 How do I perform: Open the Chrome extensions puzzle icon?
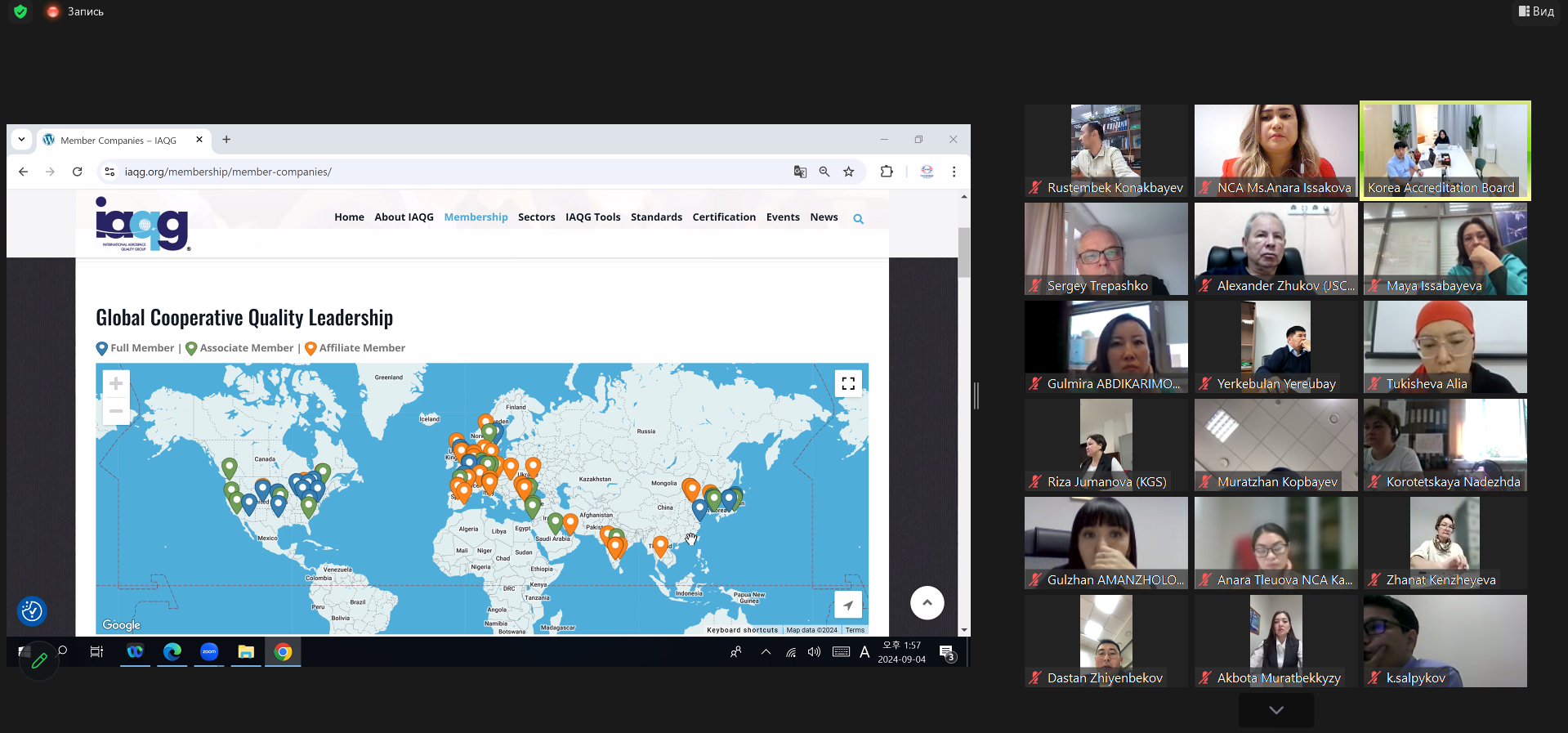(x=887, y=172)
